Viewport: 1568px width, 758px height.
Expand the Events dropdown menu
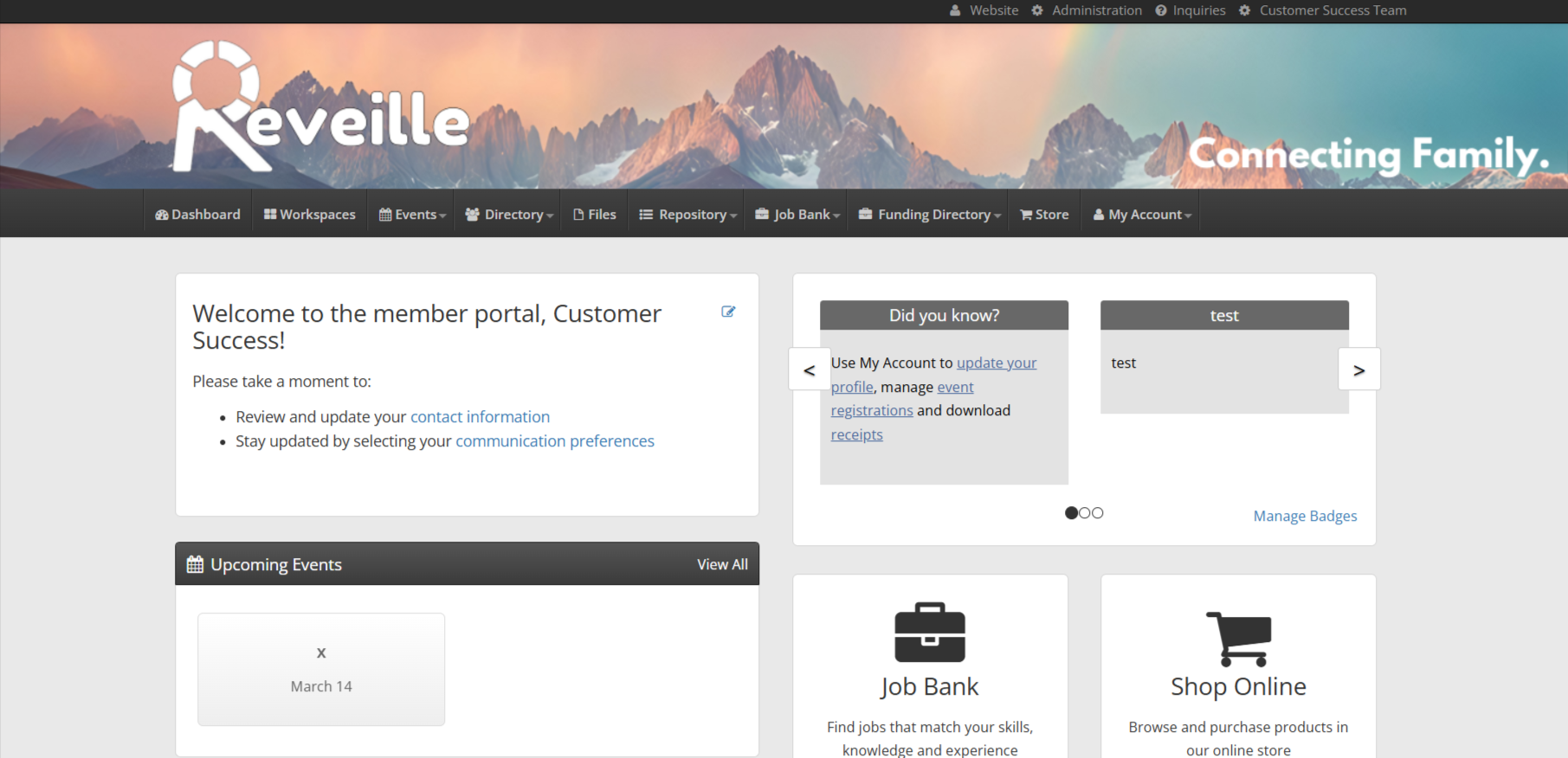[412, 215]
